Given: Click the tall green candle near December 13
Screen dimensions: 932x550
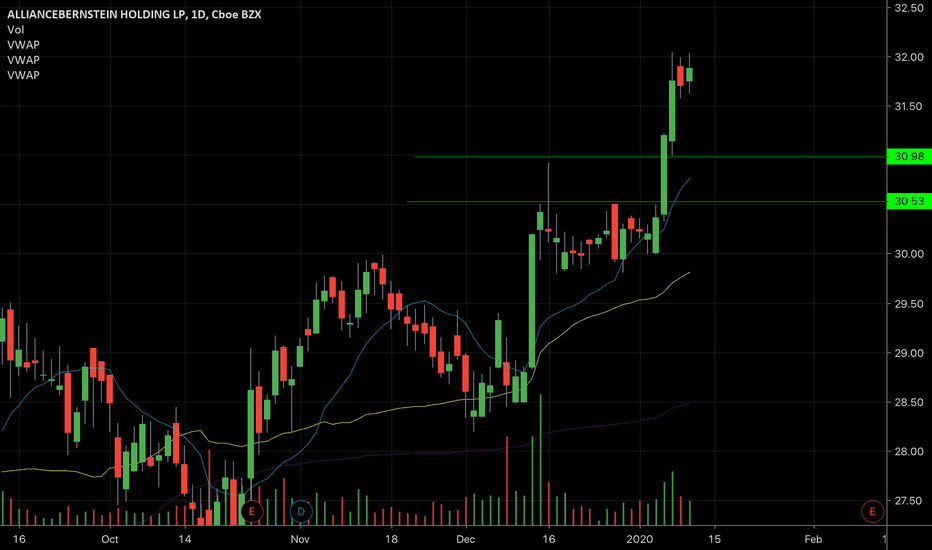Looking at the screenshot, I should [532, 301].
